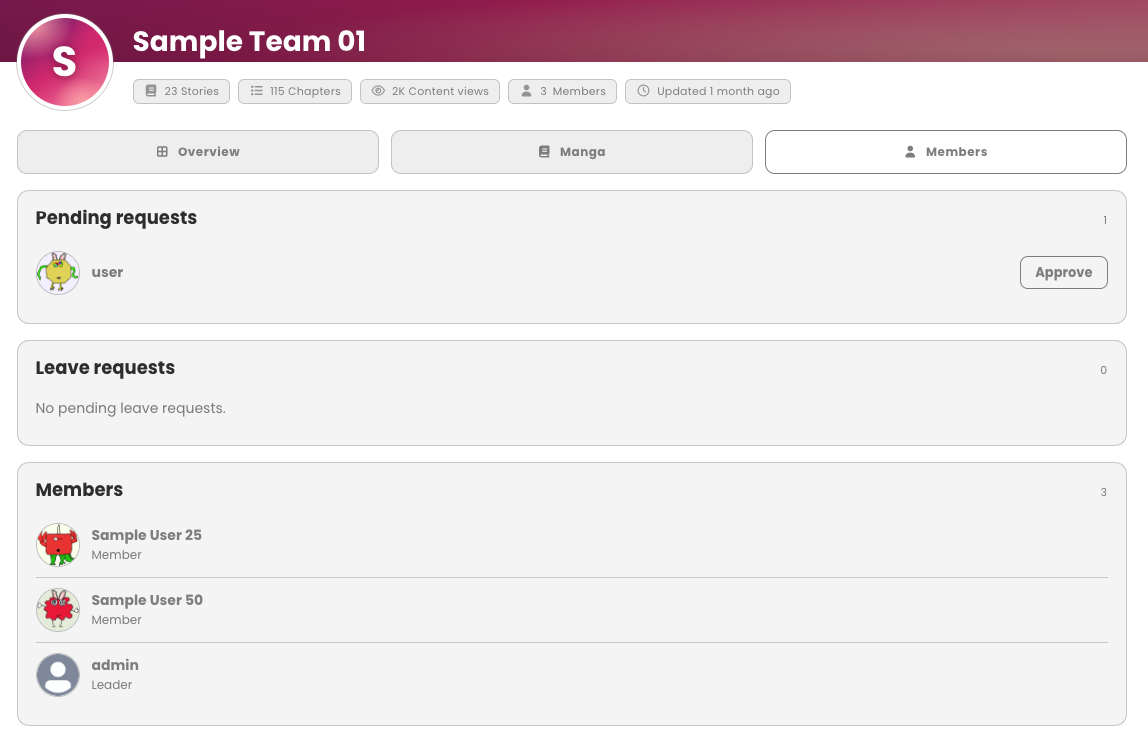Viewport: 1148px width, 741px height.
Task: Click the Leader role label under admin
Action: (x=111, y=685)
